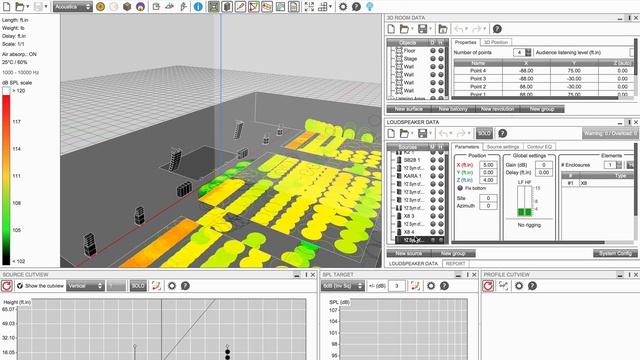The image size is (640, 360).
Task: Open Source Cutview settings gear
Action: pos(172,286)
